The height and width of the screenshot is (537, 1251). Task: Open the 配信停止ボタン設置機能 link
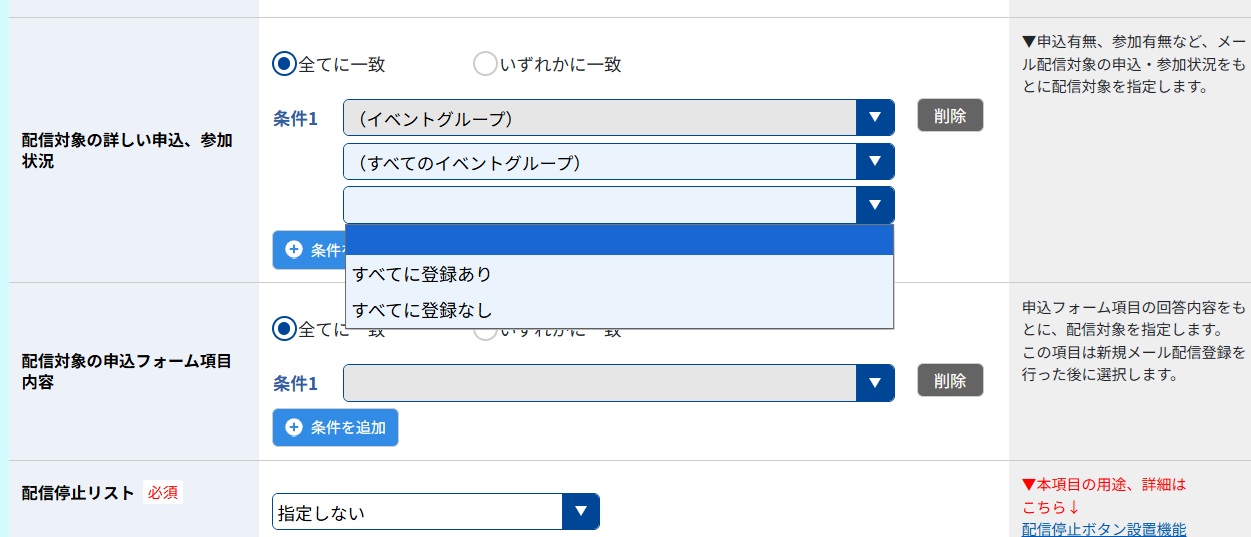tap(1104, 529)
